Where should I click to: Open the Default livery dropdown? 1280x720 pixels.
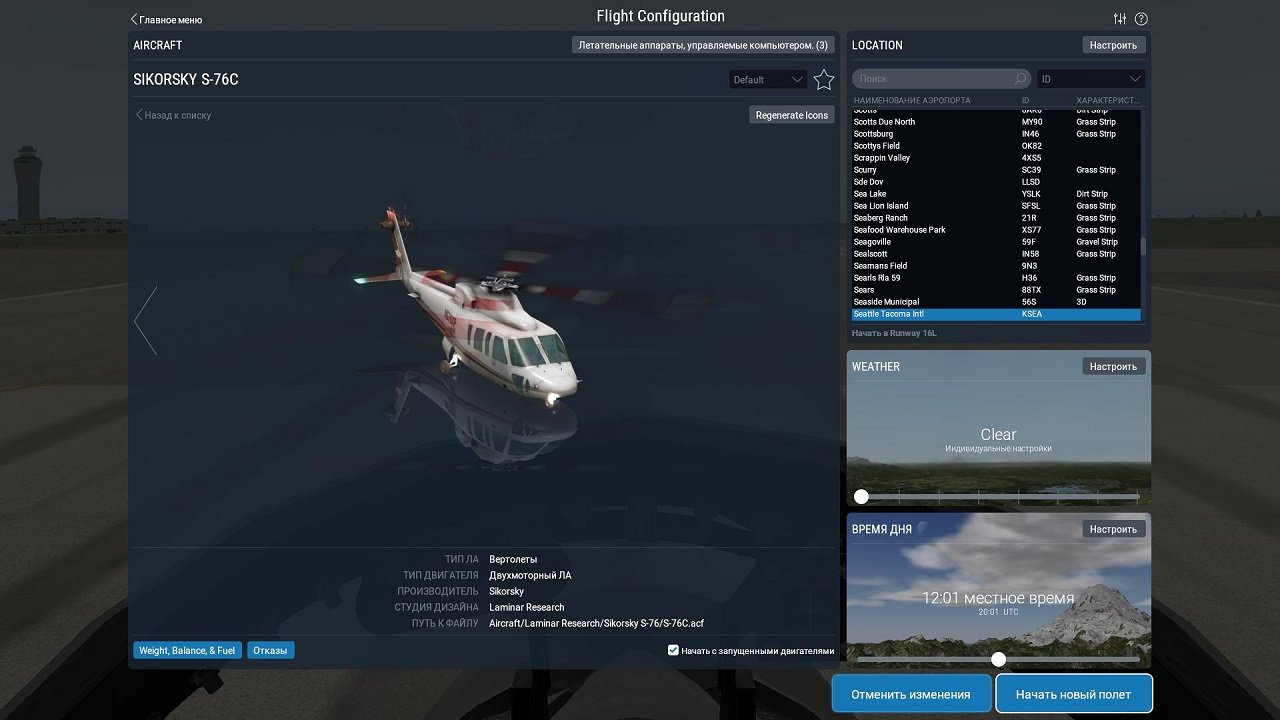(767, 78)
